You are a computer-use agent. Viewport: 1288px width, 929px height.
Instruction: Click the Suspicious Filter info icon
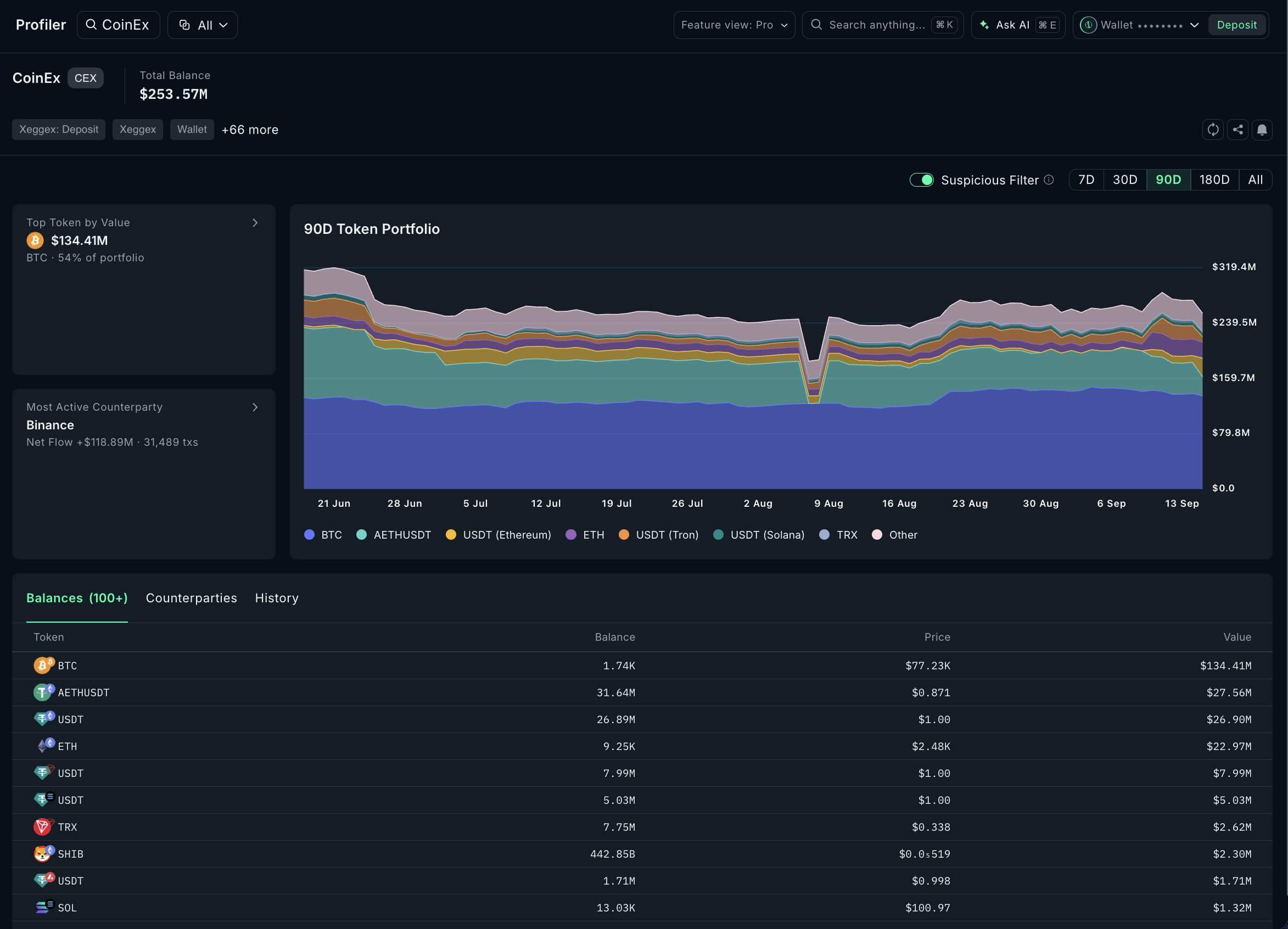tap(1048, 180)
